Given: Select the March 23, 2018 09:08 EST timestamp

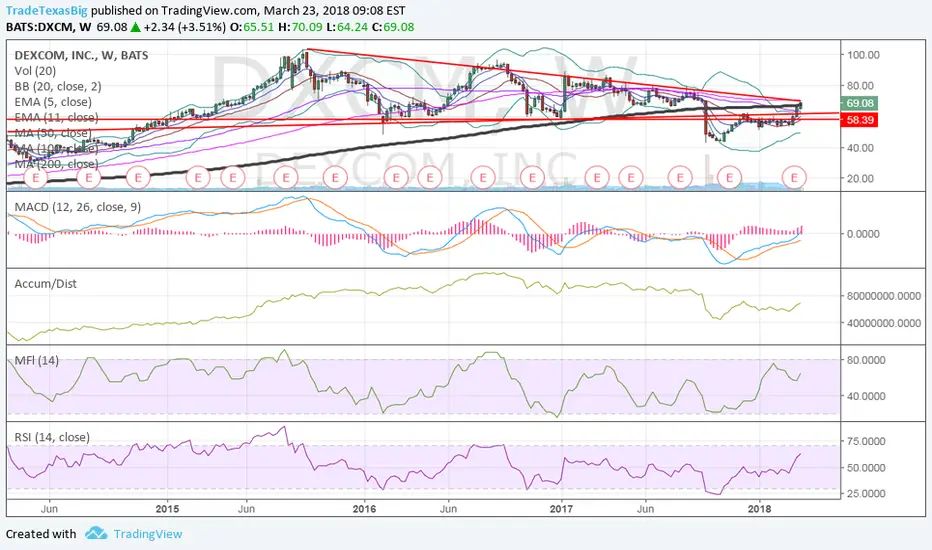Looking at the screenshot, I should [335, 11].
